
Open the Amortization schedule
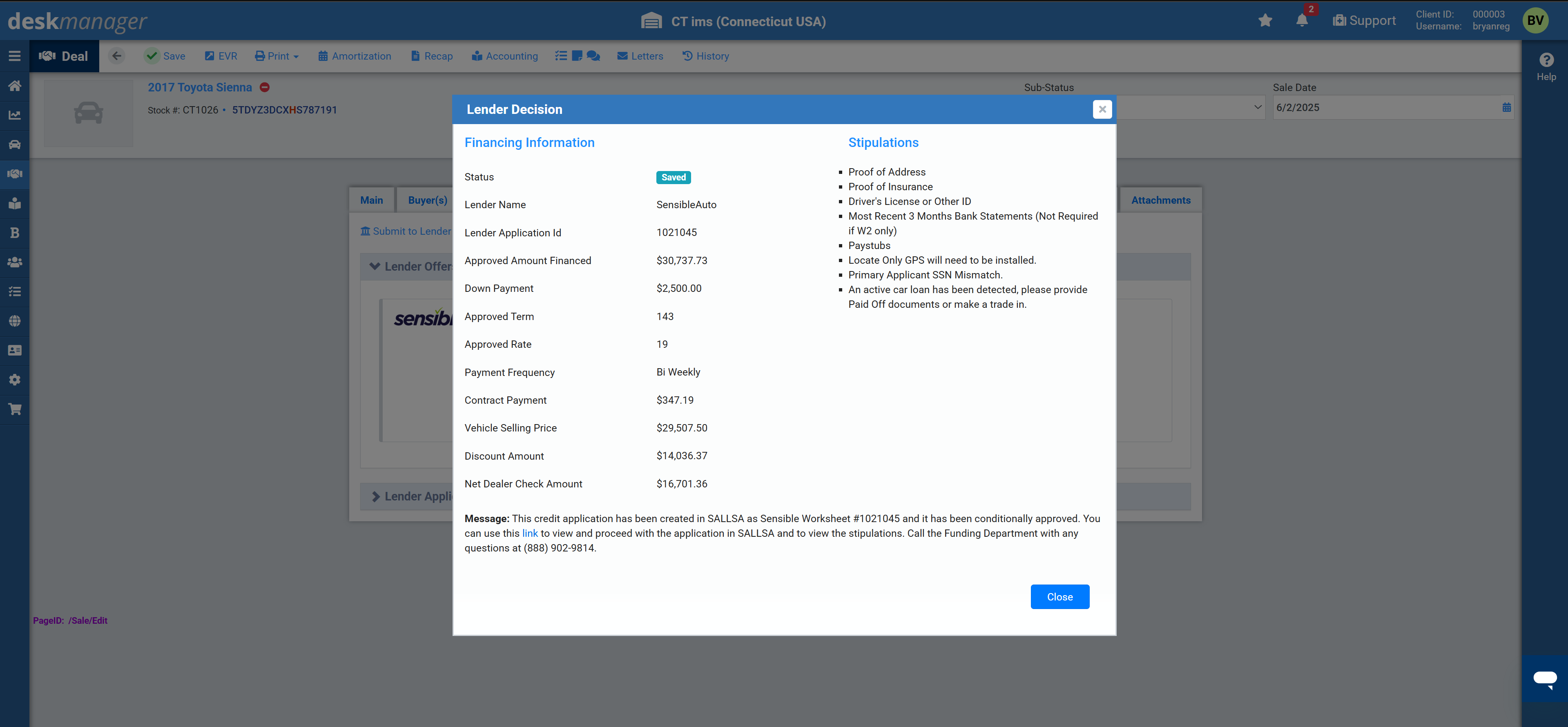[354, 56]
